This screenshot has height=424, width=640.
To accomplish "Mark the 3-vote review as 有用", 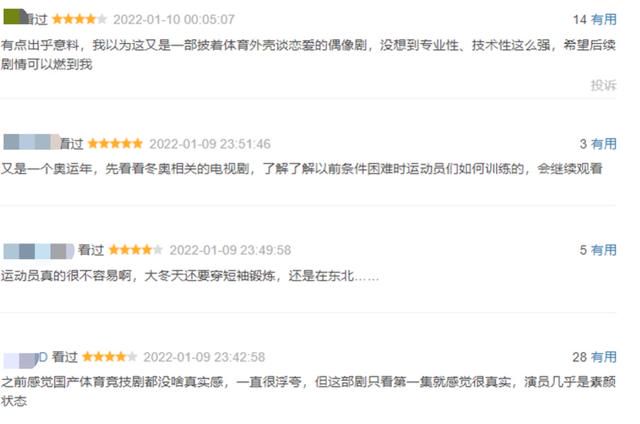I will coord(604,144).
